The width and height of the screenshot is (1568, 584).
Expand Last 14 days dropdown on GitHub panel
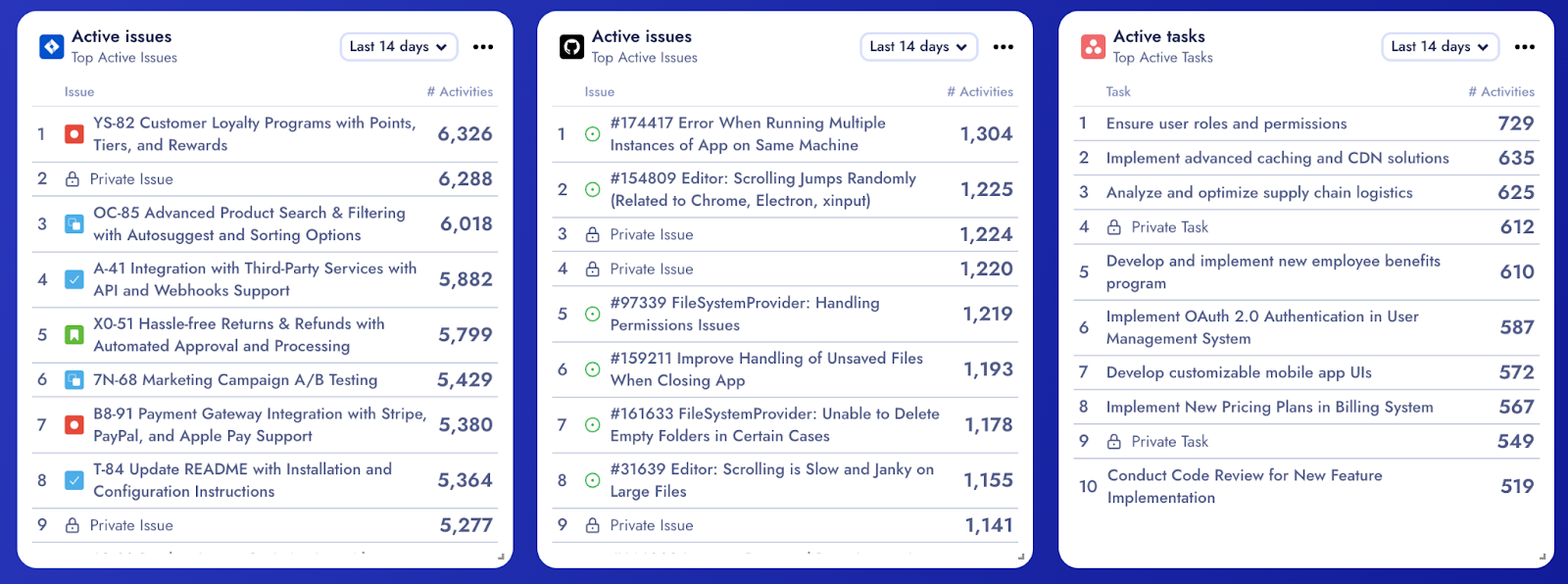[918, 46]
